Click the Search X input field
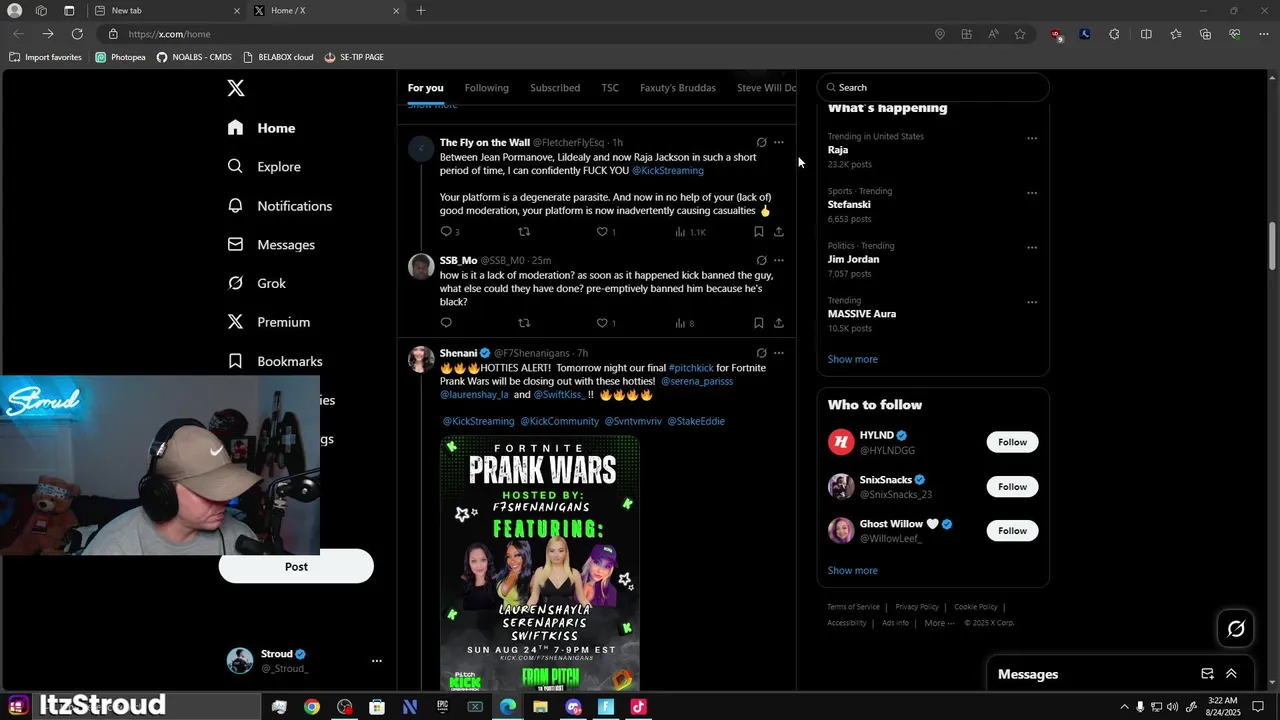The image size is (1280, 720). 933,87
